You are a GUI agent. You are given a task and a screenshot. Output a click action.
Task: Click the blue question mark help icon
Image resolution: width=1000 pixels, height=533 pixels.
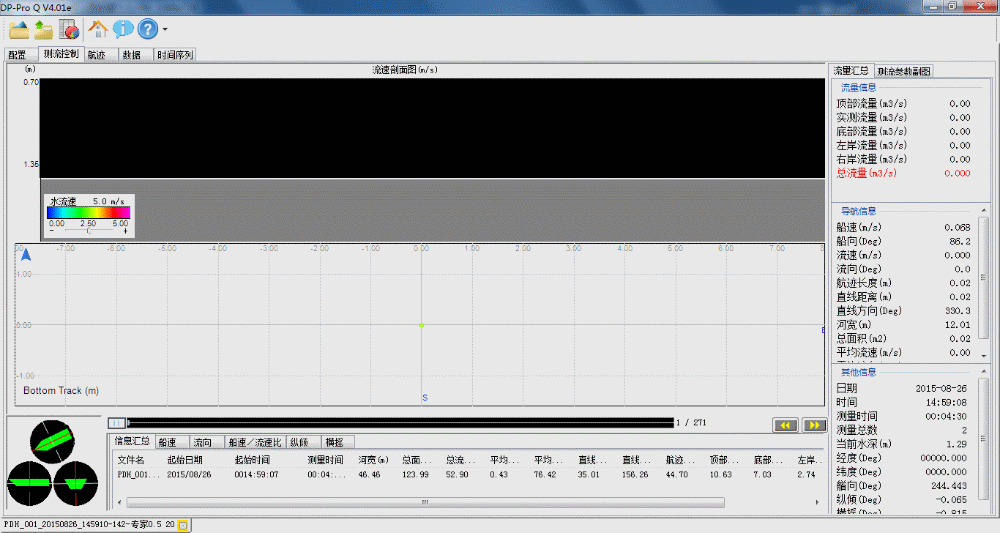(x=147, y=29)
